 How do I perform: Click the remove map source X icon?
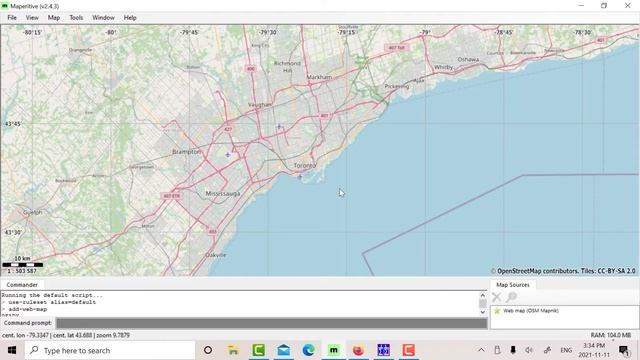tap(497, 297)
